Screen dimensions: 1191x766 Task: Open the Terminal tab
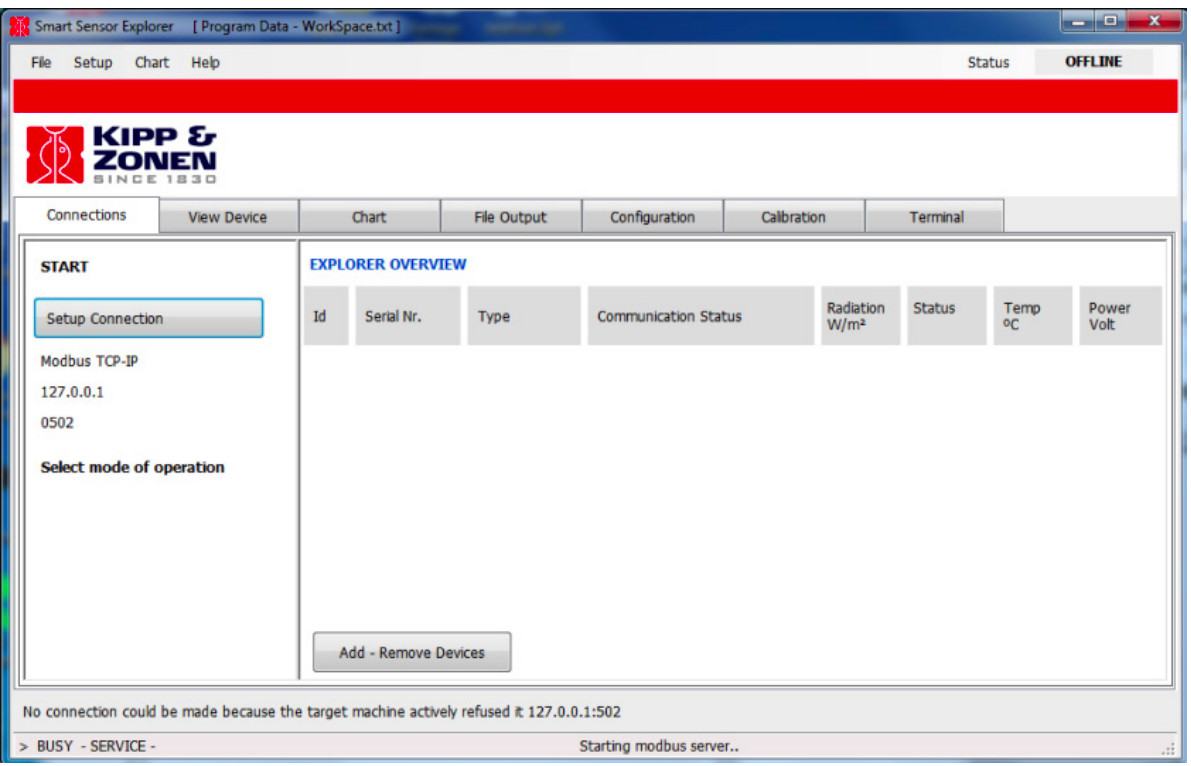[x=936, y=217]
